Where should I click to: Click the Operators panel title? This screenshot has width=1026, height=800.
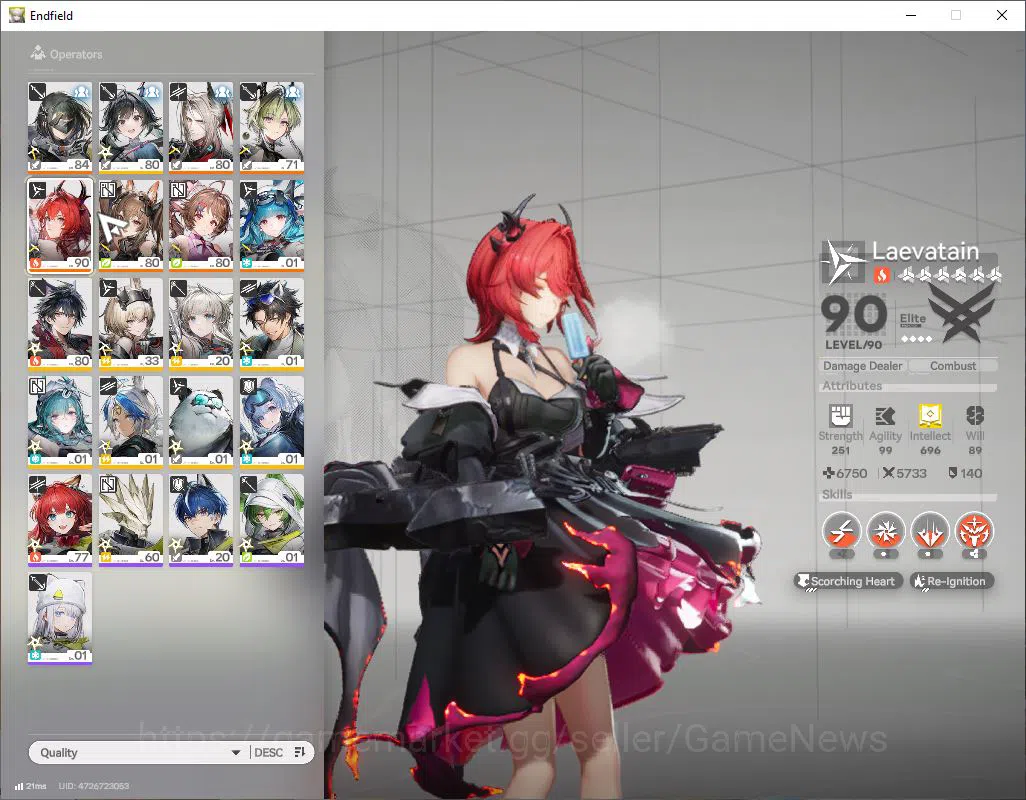click(x=76, y=54)
